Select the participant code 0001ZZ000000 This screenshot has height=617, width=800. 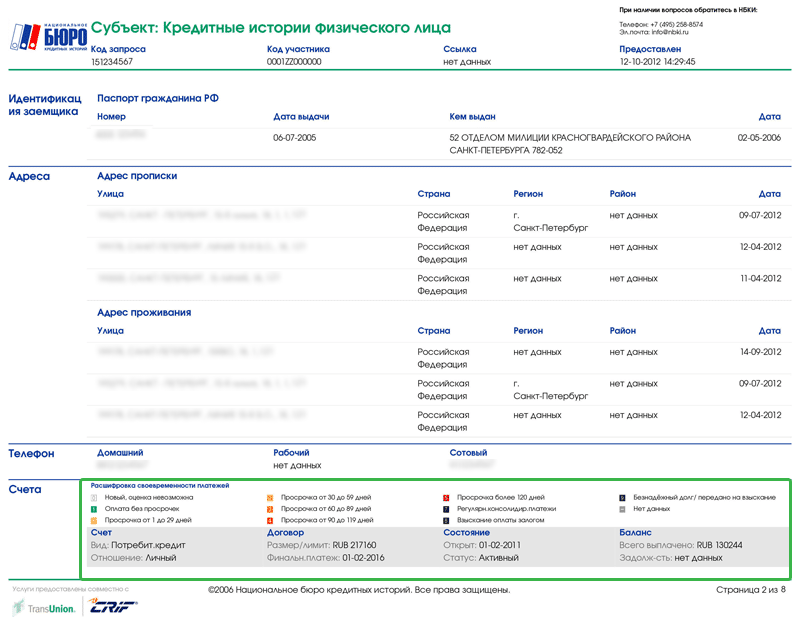[x=294, y=62]
